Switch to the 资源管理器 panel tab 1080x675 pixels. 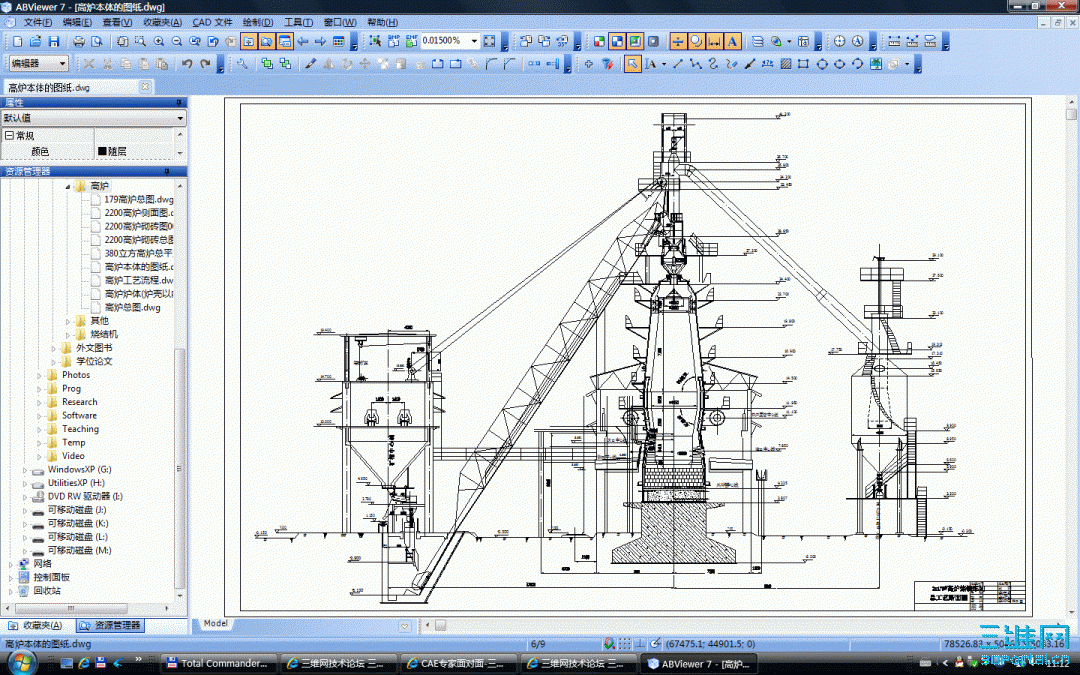click(110, 625)
